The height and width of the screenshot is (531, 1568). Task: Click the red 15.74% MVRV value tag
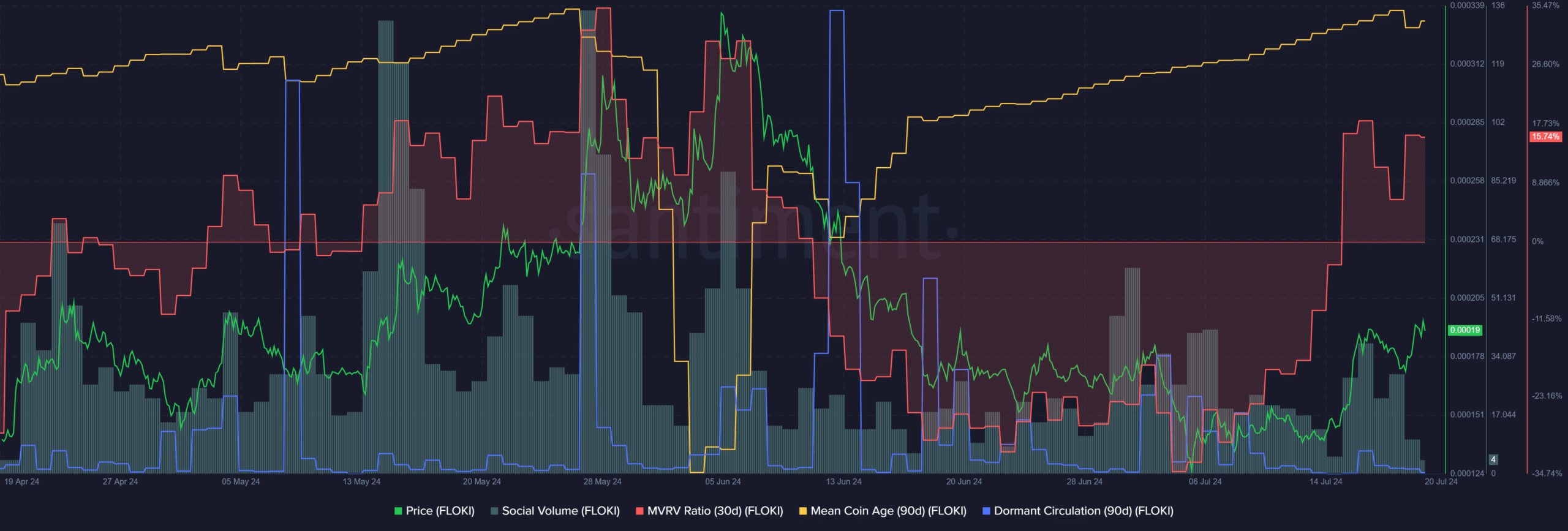1545,137
